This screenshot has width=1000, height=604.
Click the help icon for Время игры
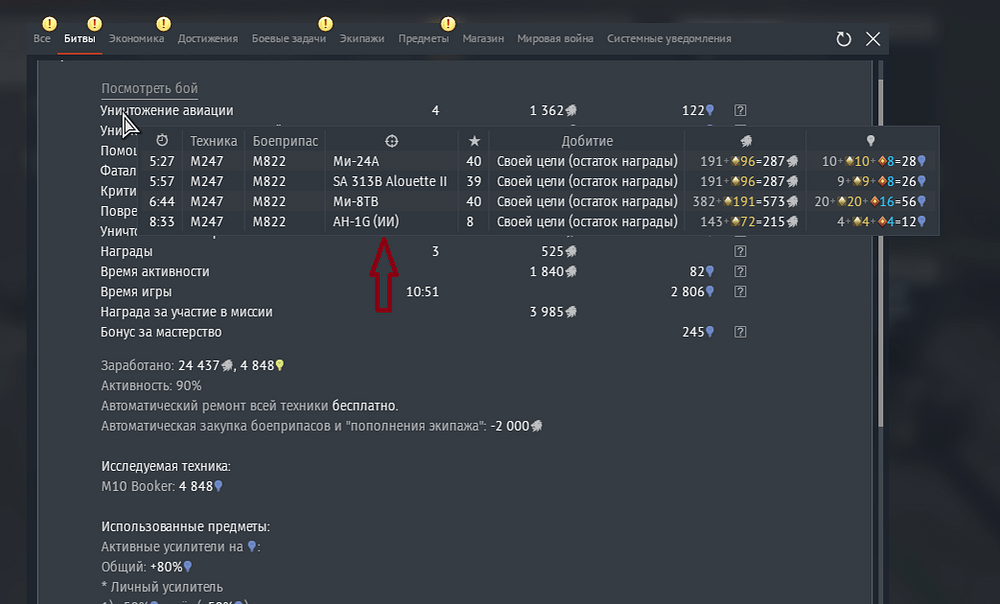tap(740, 292)
